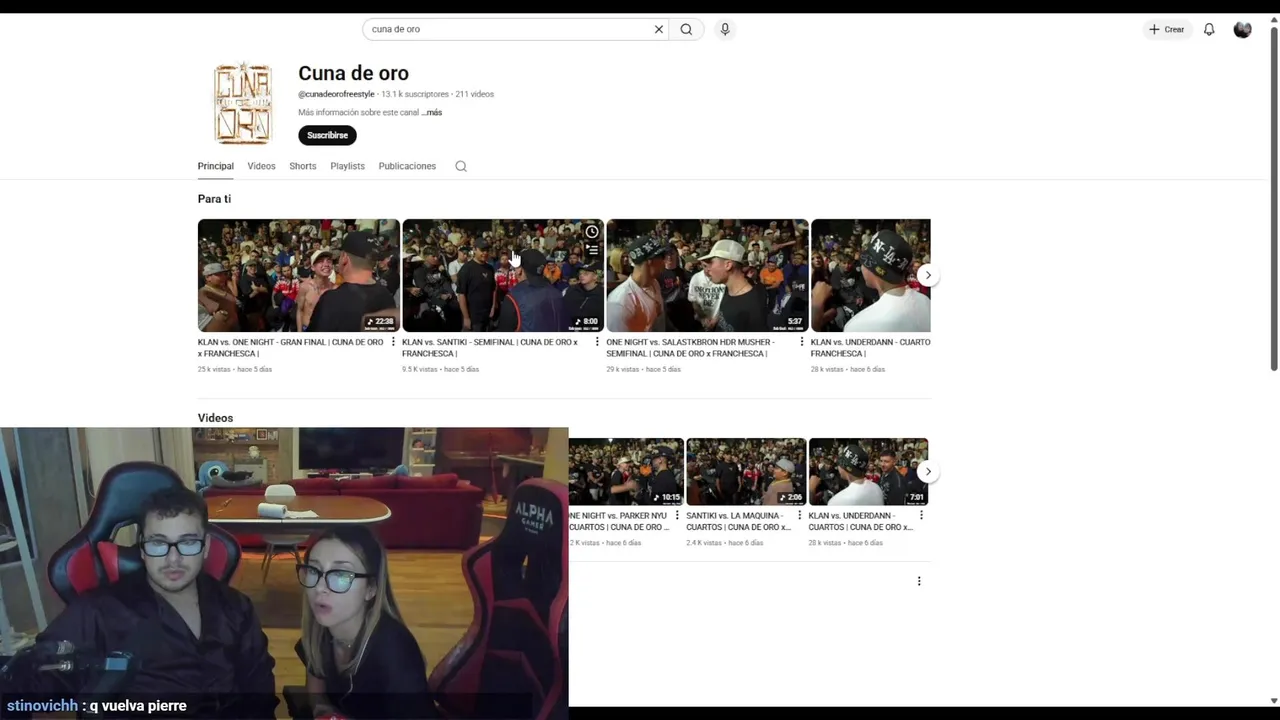Click ONE NIGHT vs. SALASTKBRON HDR MUSHER title
This screenshot has width=1280, height=720.
point(690,347)
